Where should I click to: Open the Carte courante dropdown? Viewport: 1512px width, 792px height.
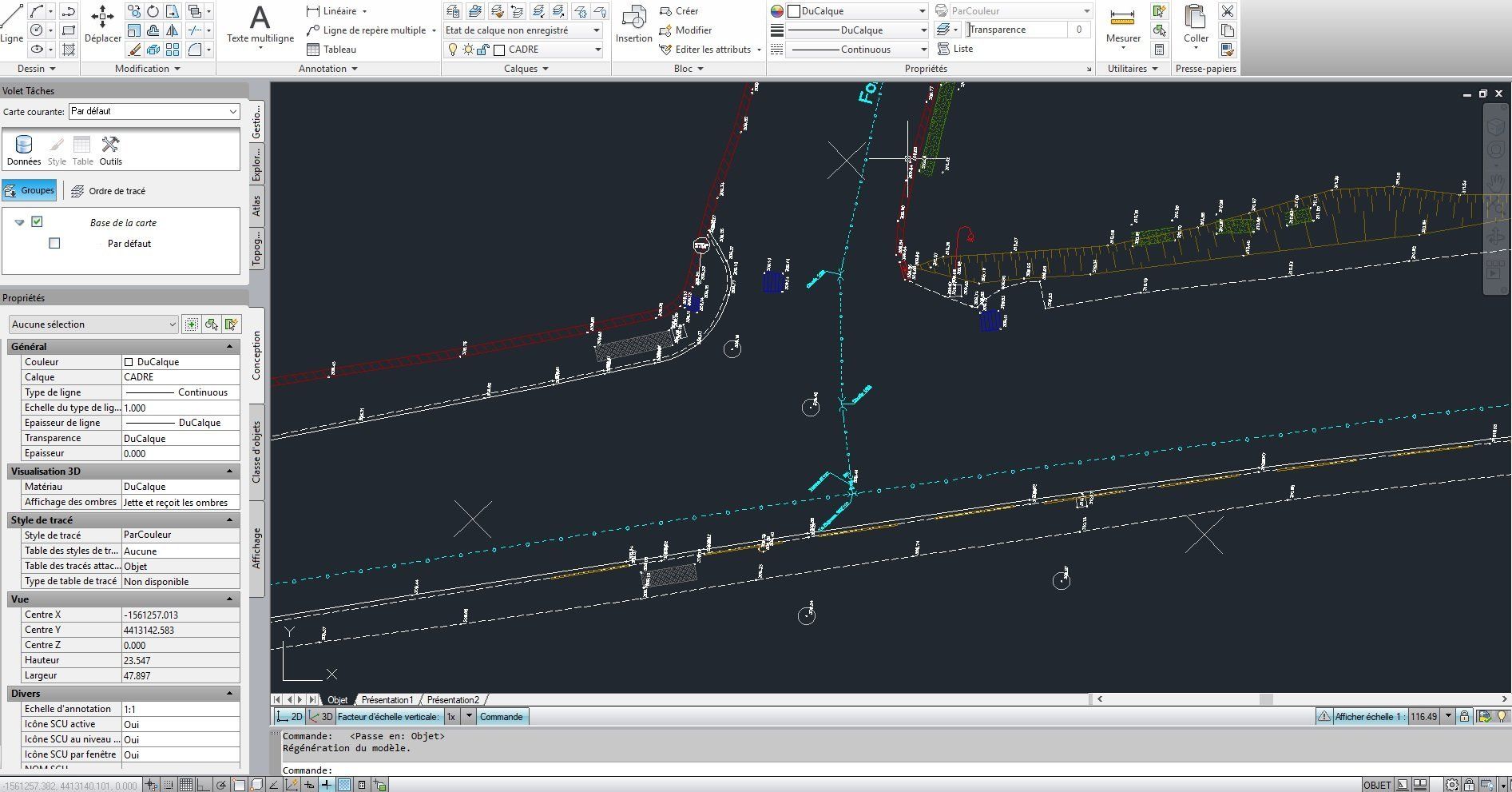(153, 112)
